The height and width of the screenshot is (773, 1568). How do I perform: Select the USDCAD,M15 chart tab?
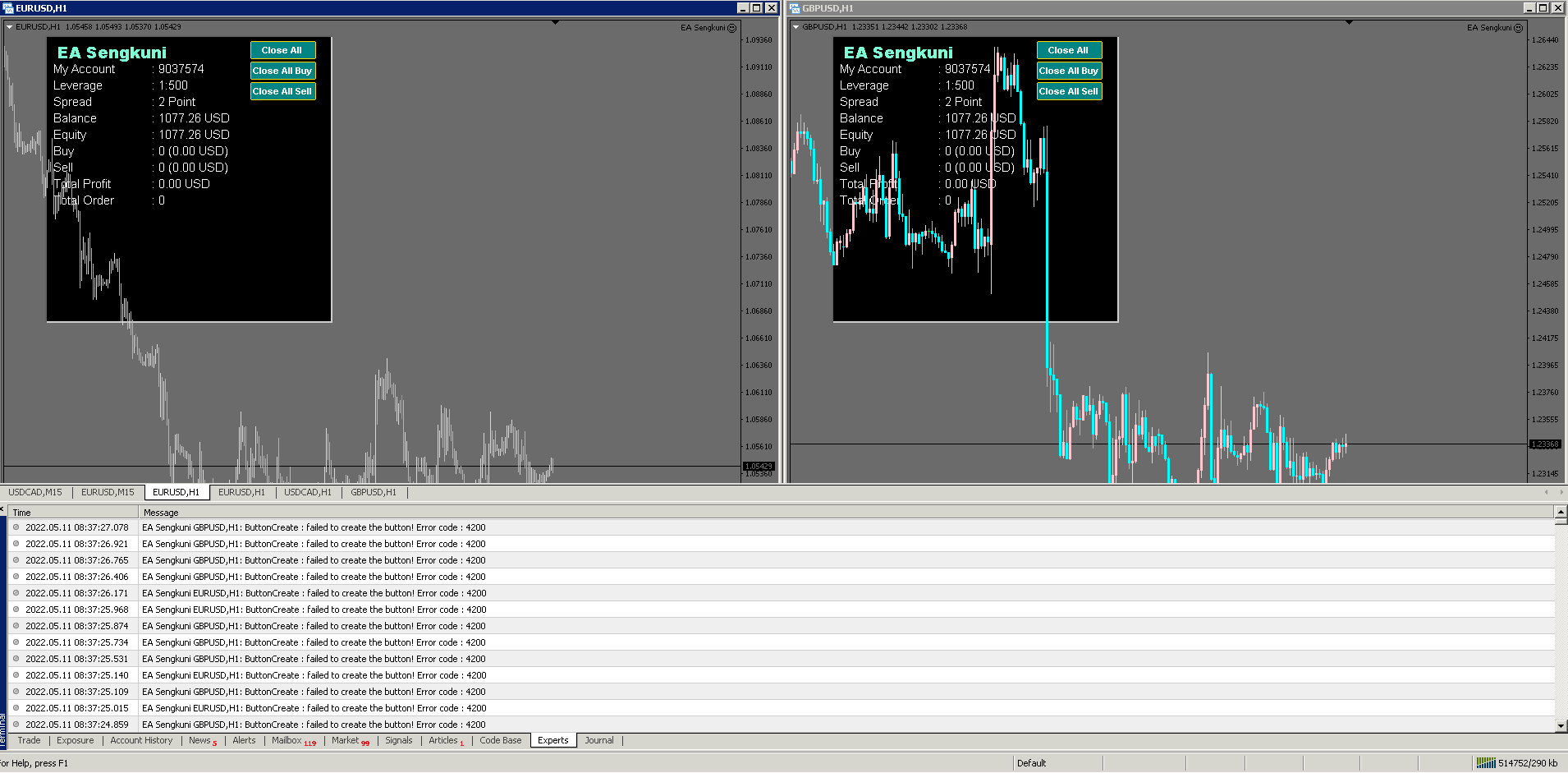(x=35, y=492)
